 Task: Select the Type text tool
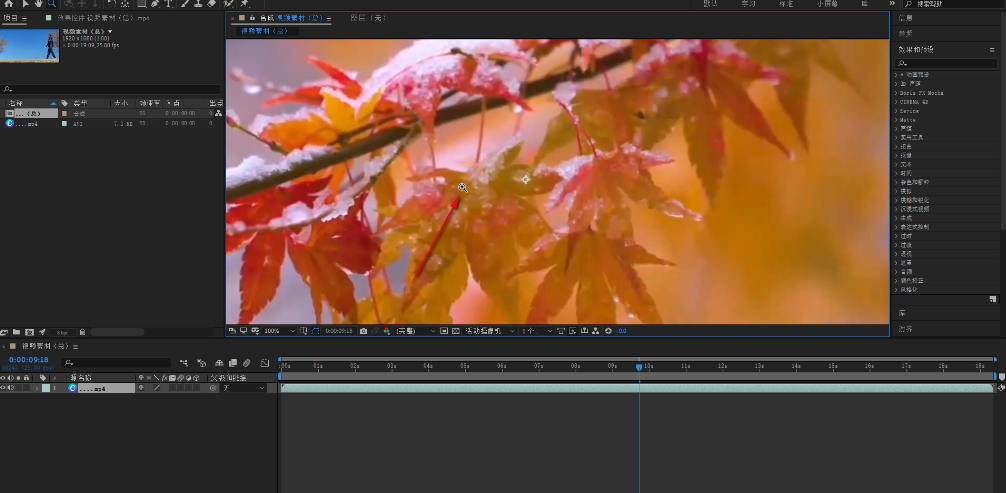[x=167, y=4]
